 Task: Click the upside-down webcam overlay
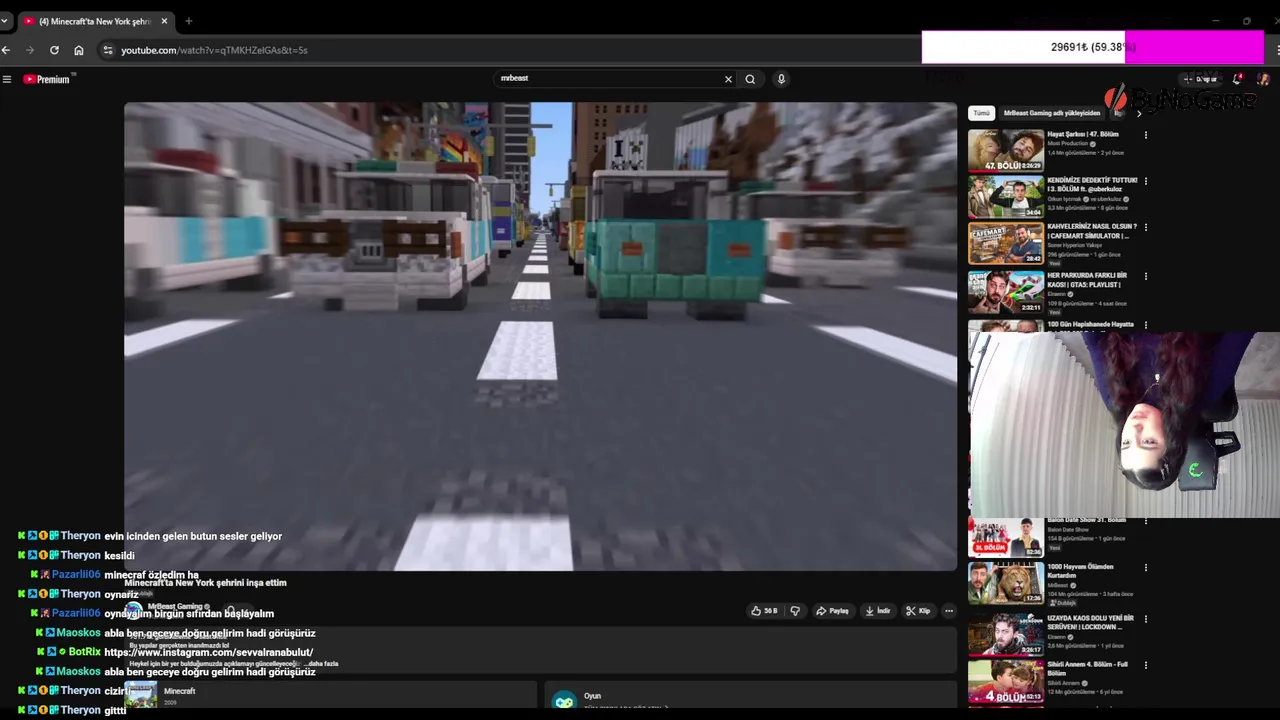[x=1124, y=425]
